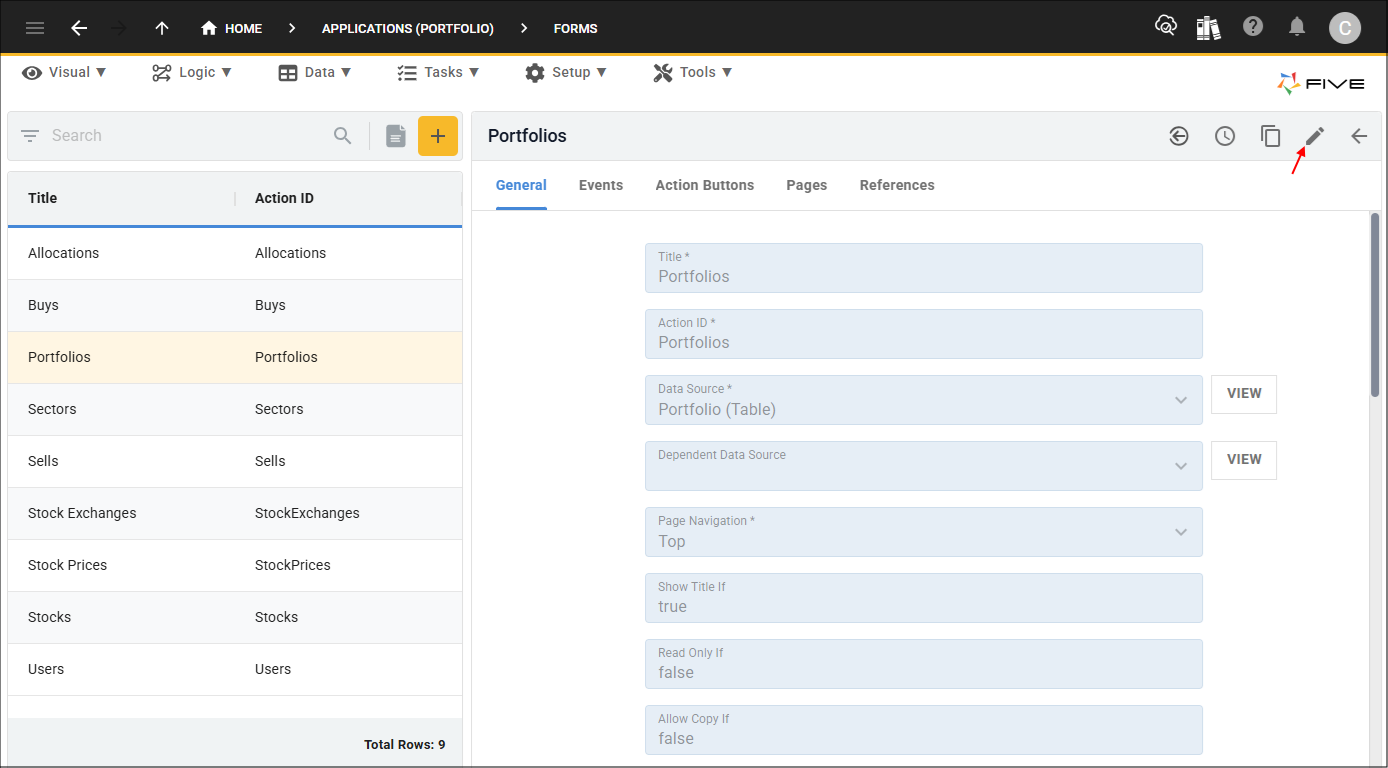Click the Show Title If field
This screenshot has height=768, width=1388.
pyautogui.click(x=922, y=598)
